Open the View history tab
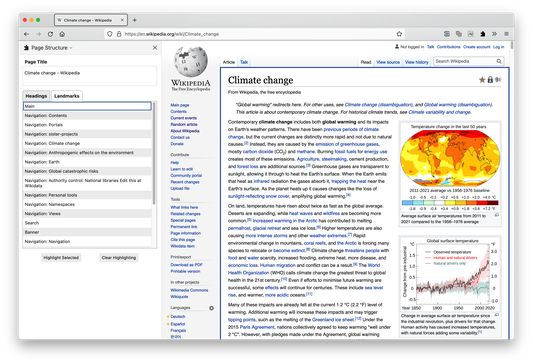Viewport: 533px width, 364px height. (x=416, y=62)
